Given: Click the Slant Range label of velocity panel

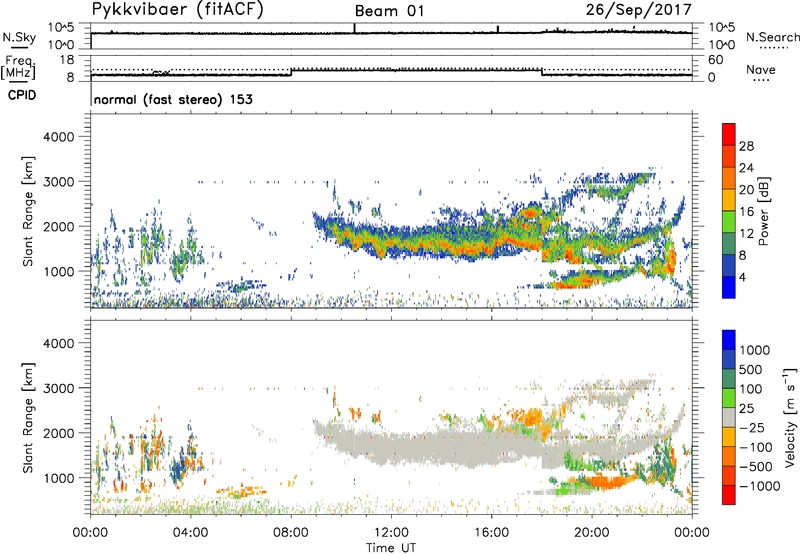Looking at the screenshot, I should tap(28, 418).
